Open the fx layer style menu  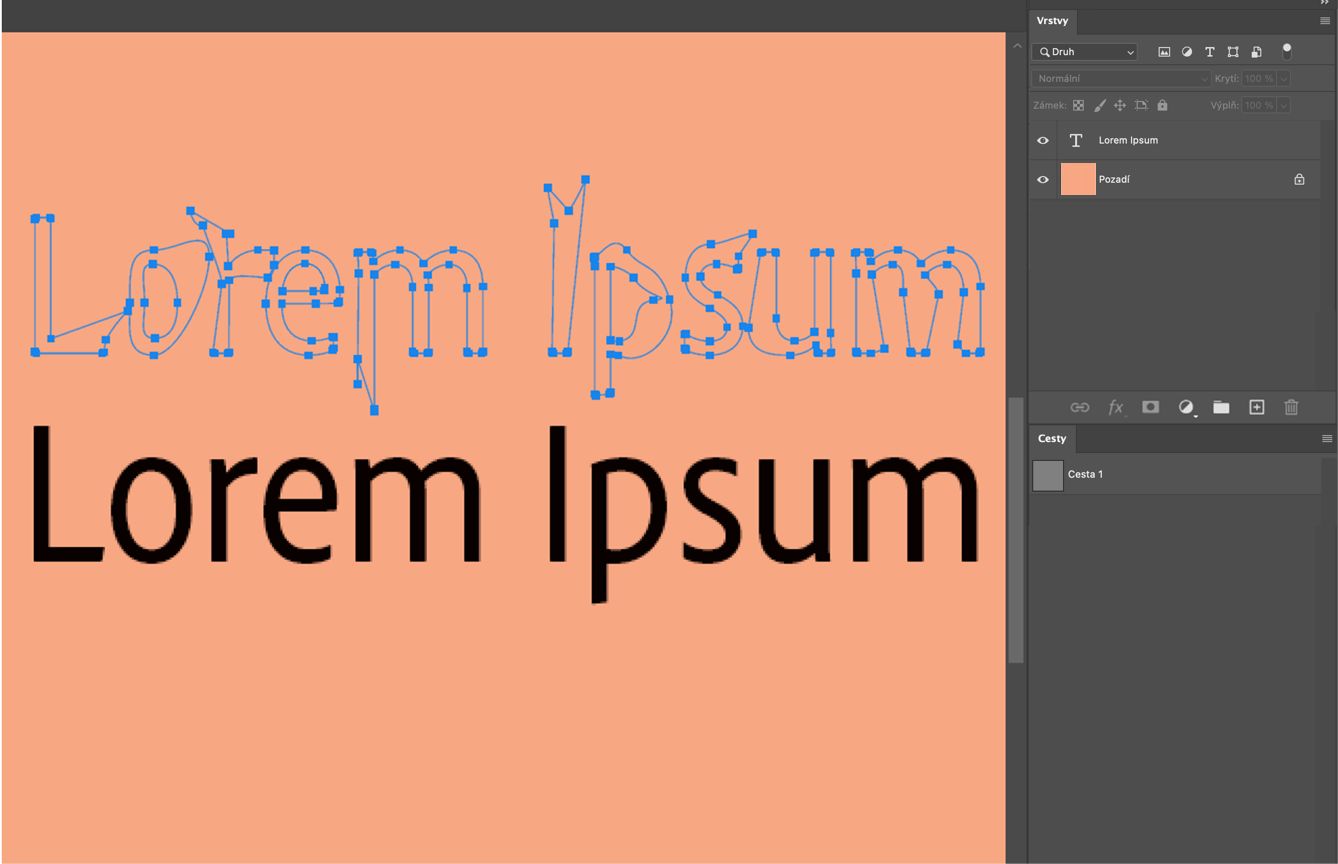coord(1116,407)
